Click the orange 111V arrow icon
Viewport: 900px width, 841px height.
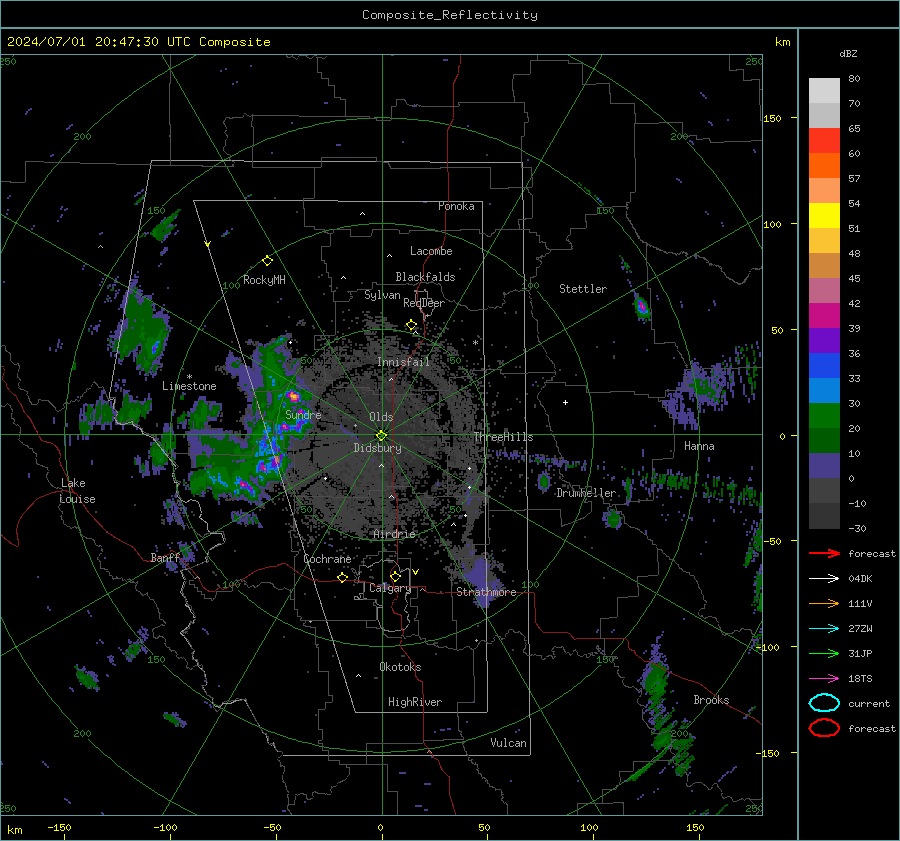[824, 603]
